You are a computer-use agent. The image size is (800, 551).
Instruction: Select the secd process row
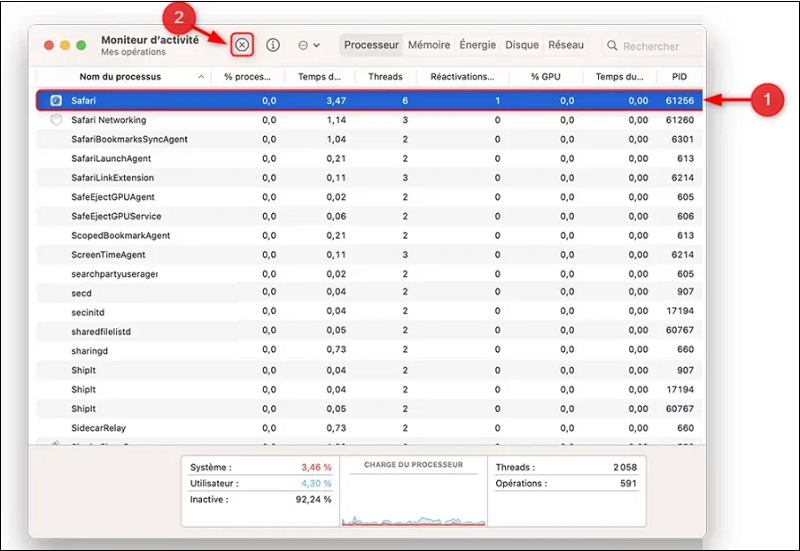click(369, 293)
